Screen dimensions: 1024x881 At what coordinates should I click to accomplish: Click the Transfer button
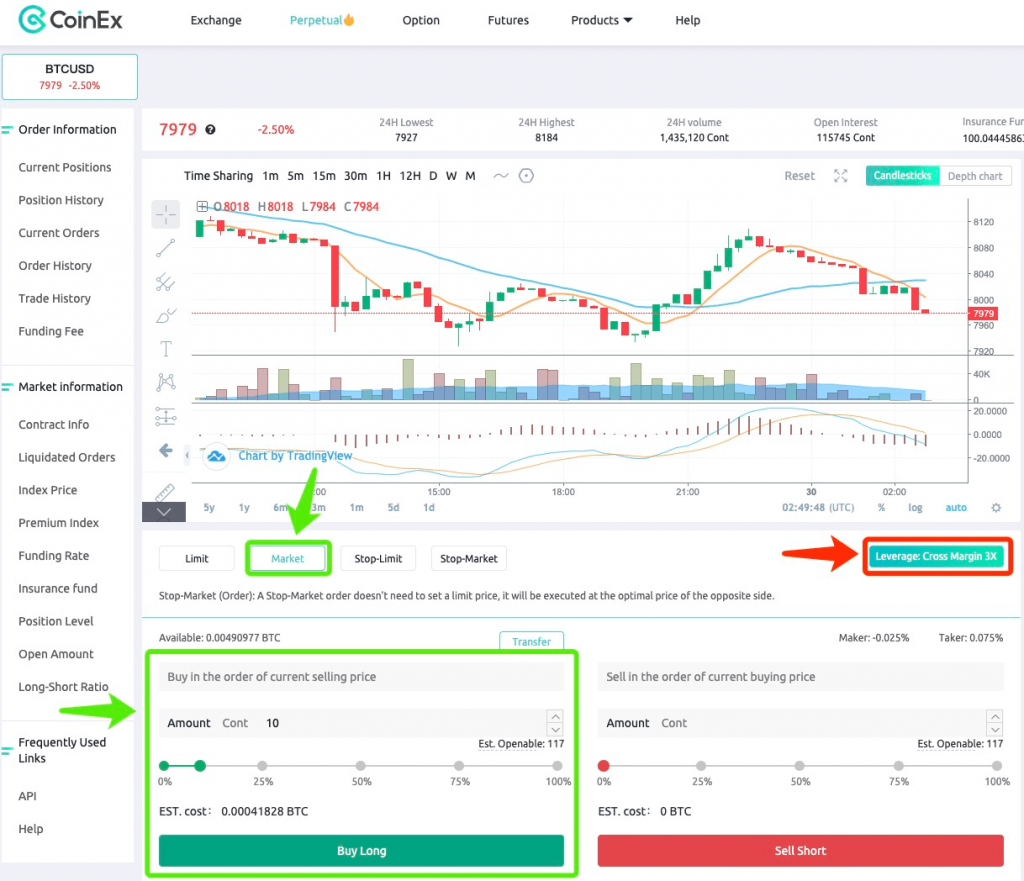pyautogui.click(x=532, y=641)
